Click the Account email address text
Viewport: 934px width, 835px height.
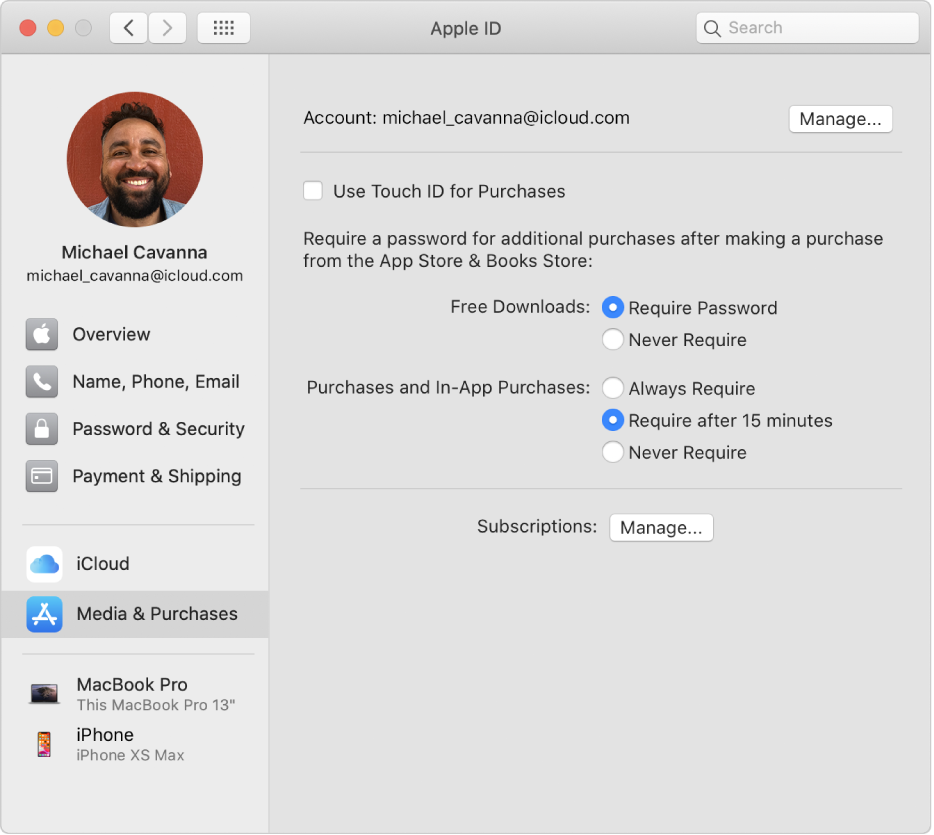tap(506, 118)
